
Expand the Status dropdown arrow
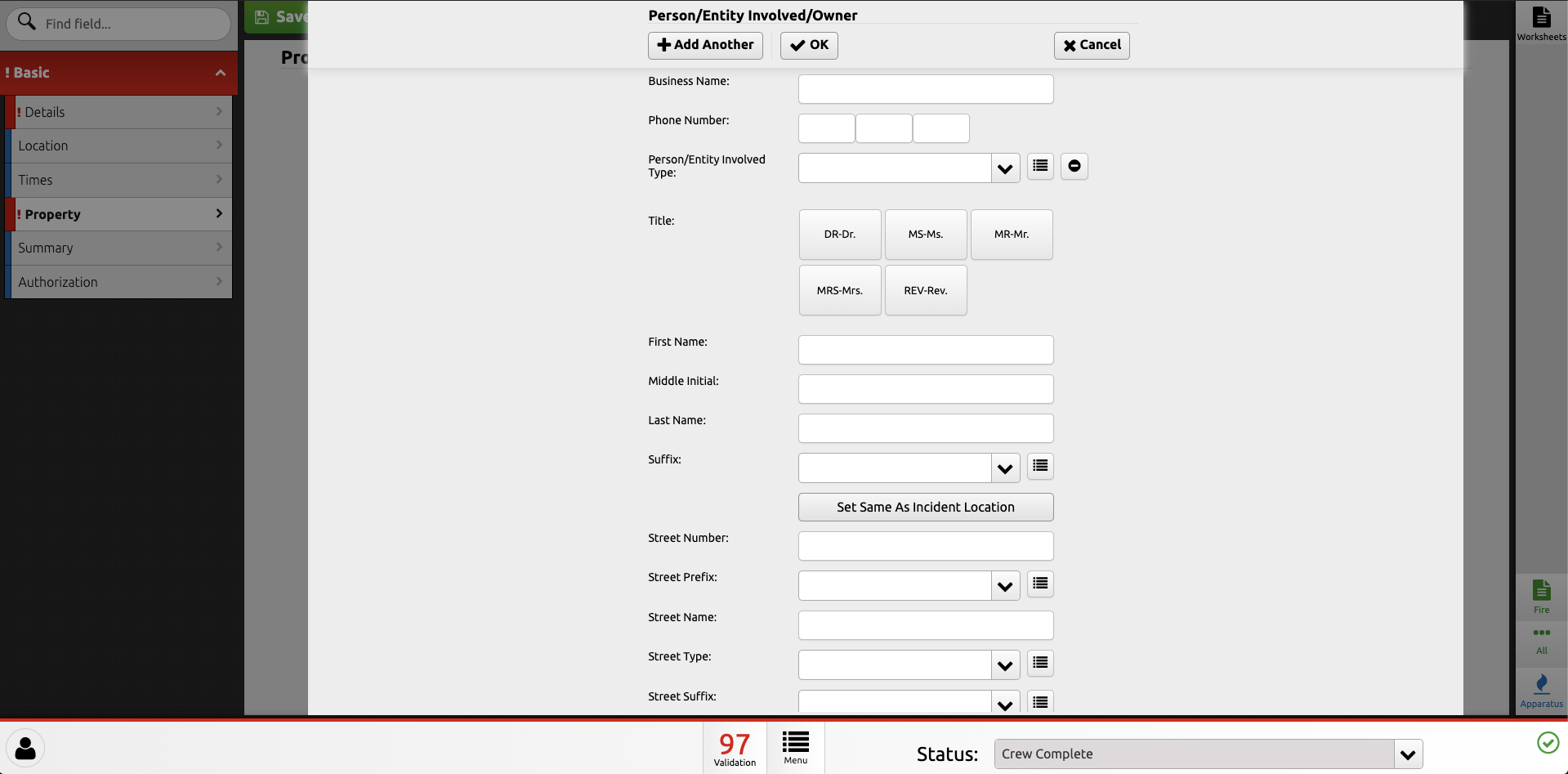pyautogui.click(x=1407, y=754)
